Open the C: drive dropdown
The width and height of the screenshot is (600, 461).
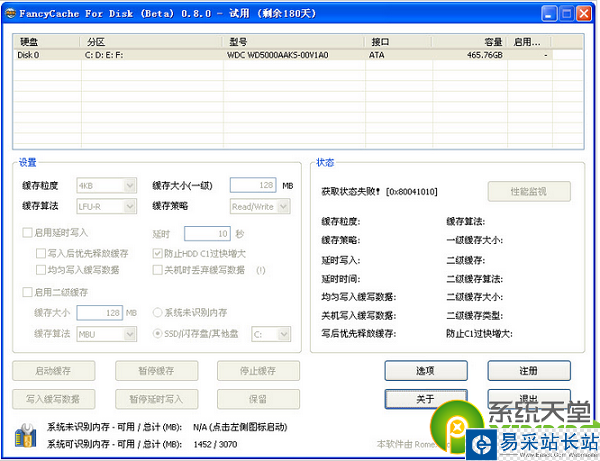click(271, 334)
